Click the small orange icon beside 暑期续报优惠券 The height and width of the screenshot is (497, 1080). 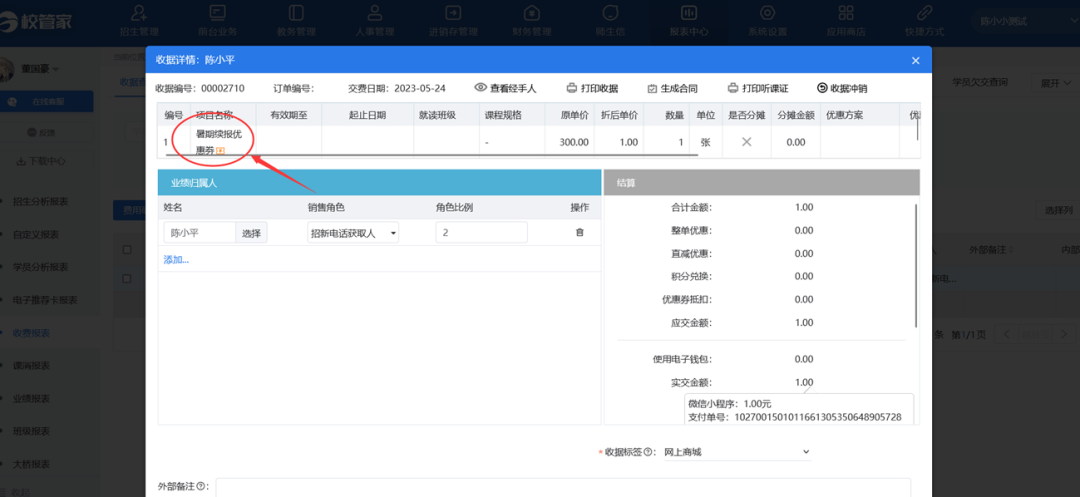coord(221,151)
